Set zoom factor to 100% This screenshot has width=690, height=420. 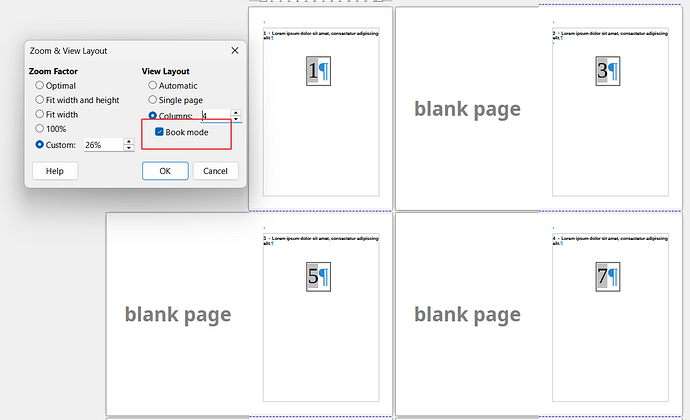(40, 128)
